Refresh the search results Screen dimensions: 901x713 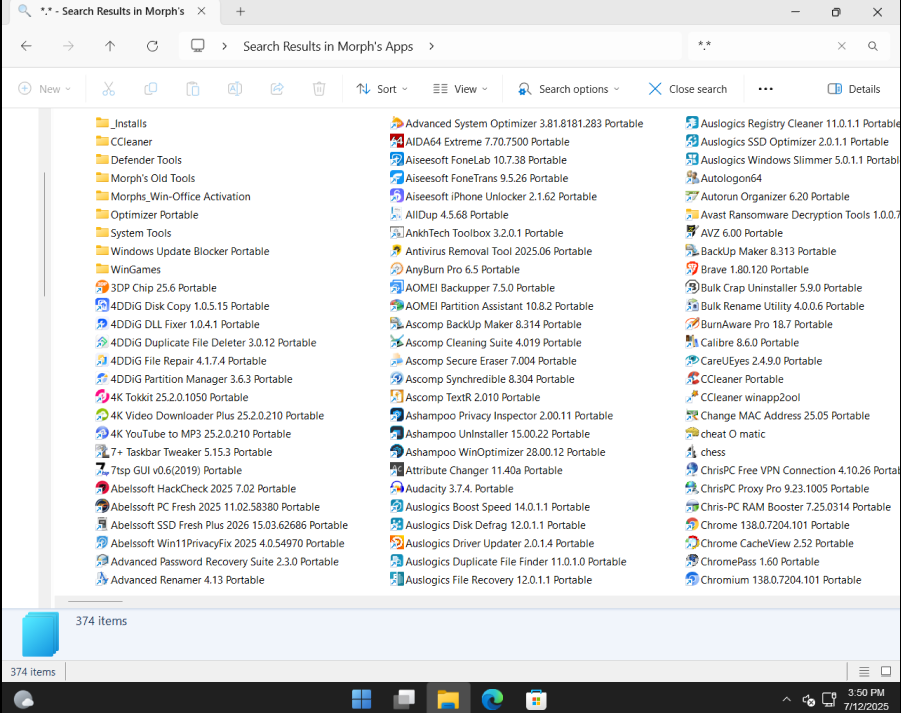(x=152, y=46)
